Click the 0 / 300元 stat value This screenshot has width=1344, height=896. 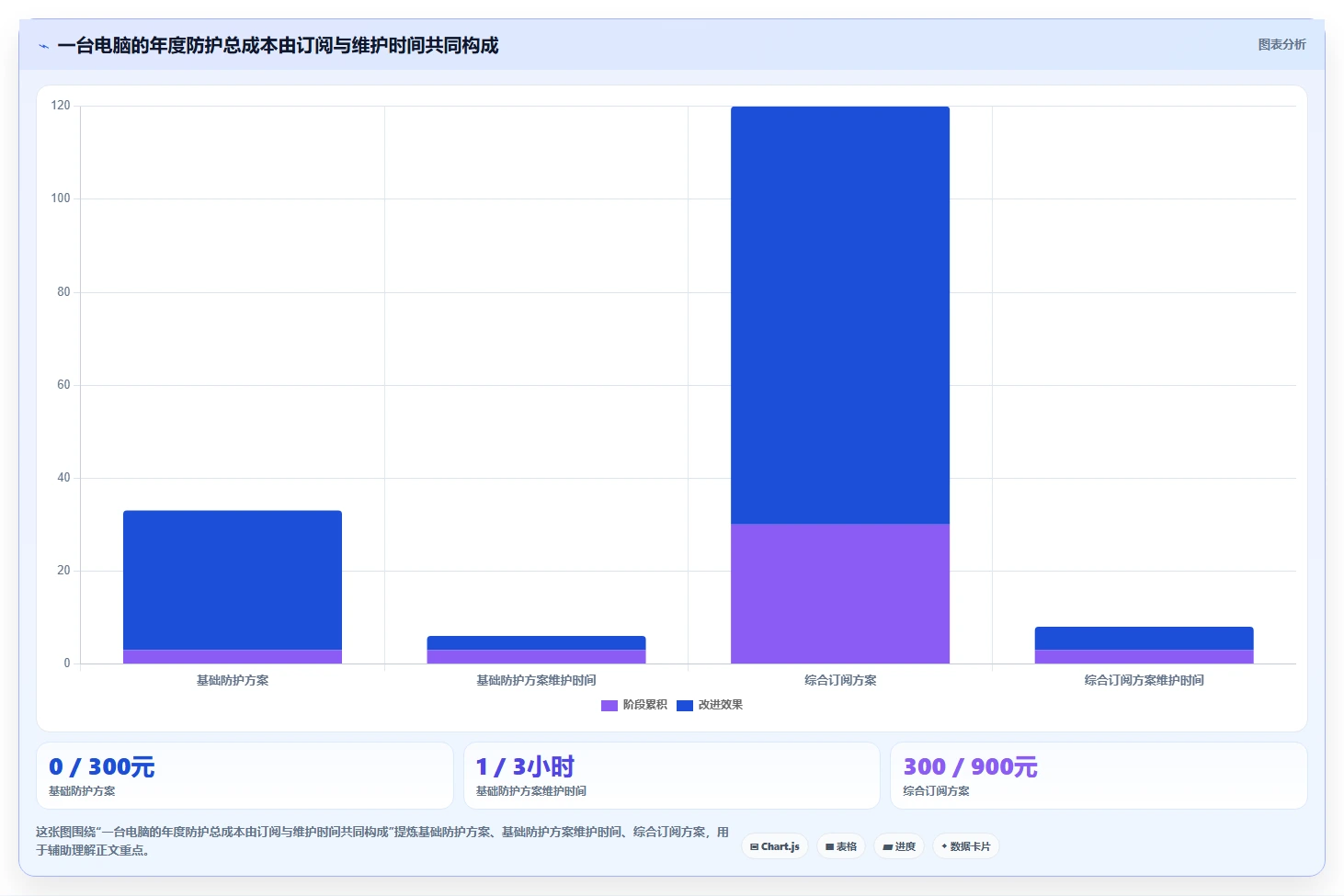tap(102, 766)
